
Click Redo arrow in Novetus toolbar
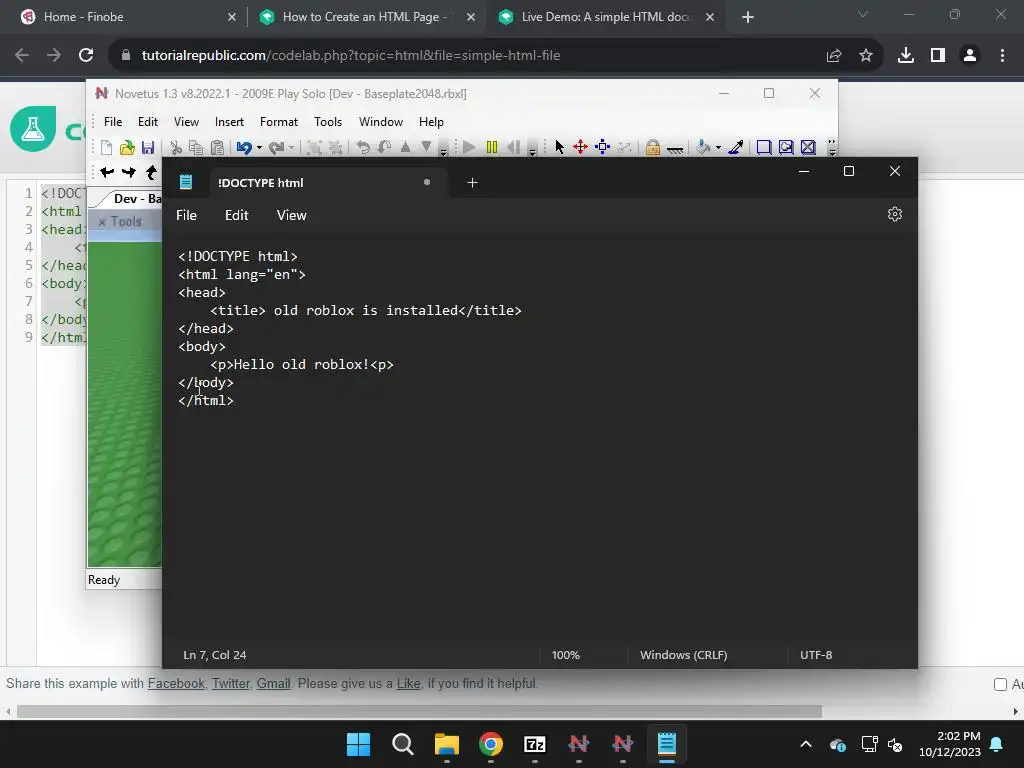276,148
